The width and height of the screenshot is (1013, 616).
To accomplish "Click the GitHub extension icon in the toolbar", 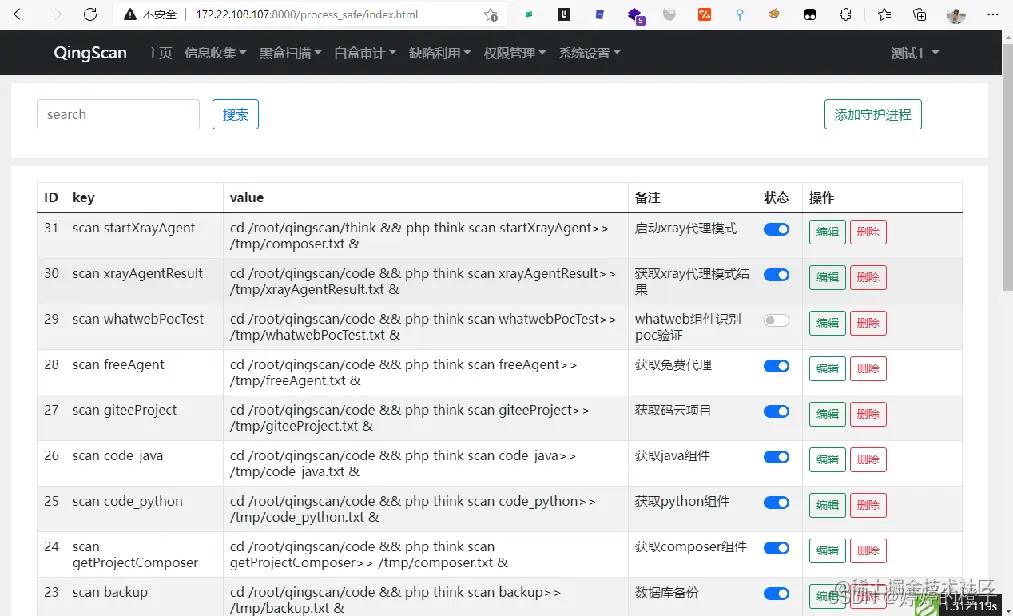I will 810,16.
